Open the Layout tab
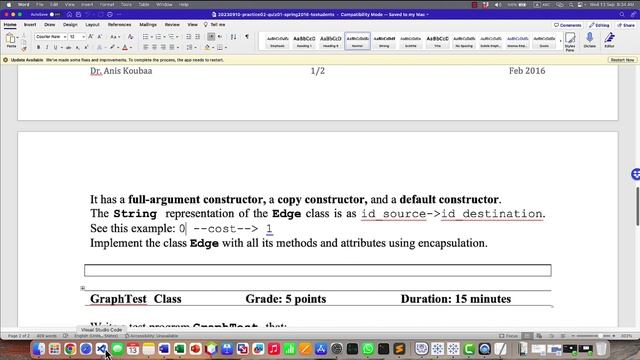Viewport: 640px width, 360px height. (x=92, y=25)
